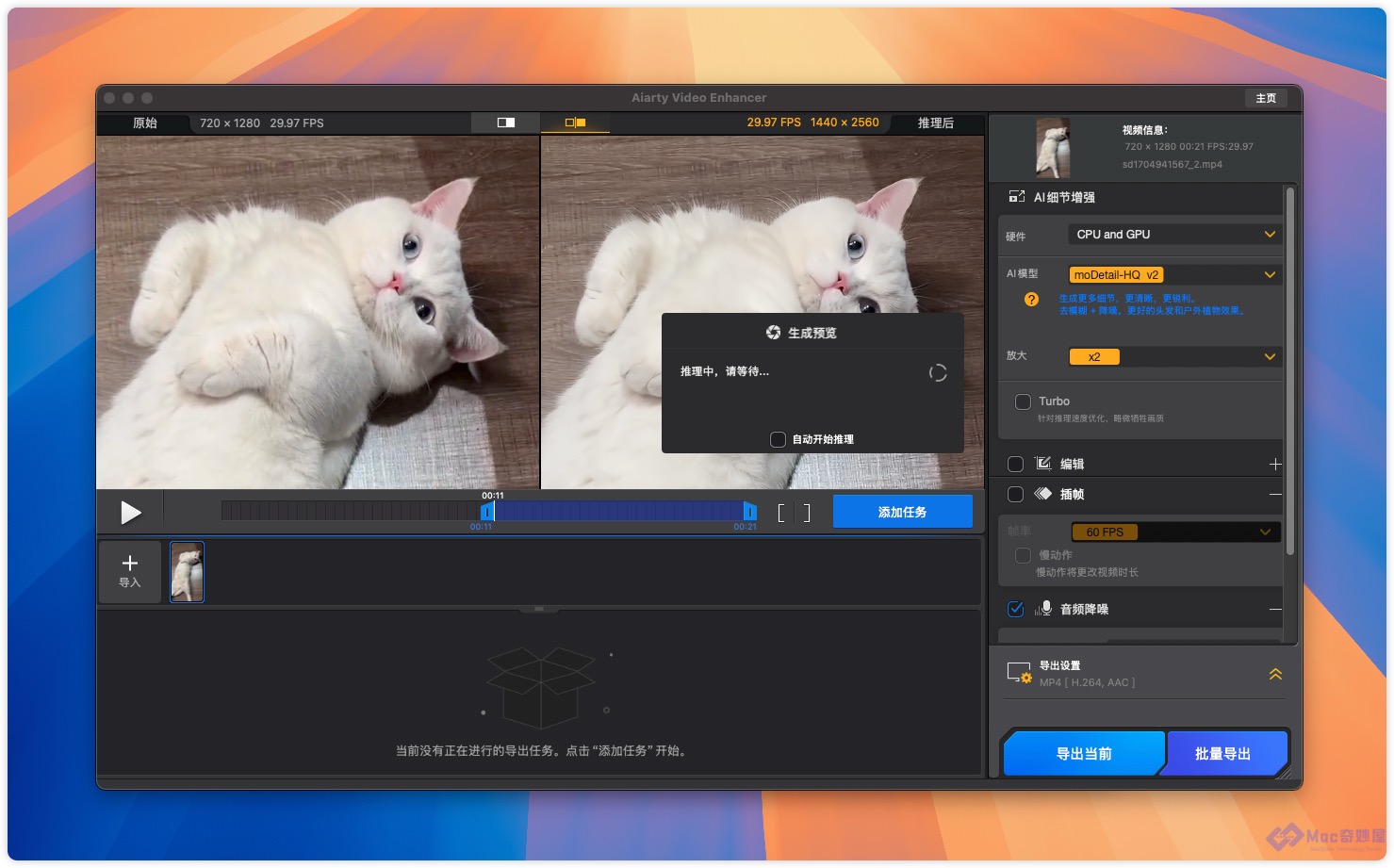1394x868 pixels.
Task: Play the video with the play button
Action: click(x=131, y=512)
